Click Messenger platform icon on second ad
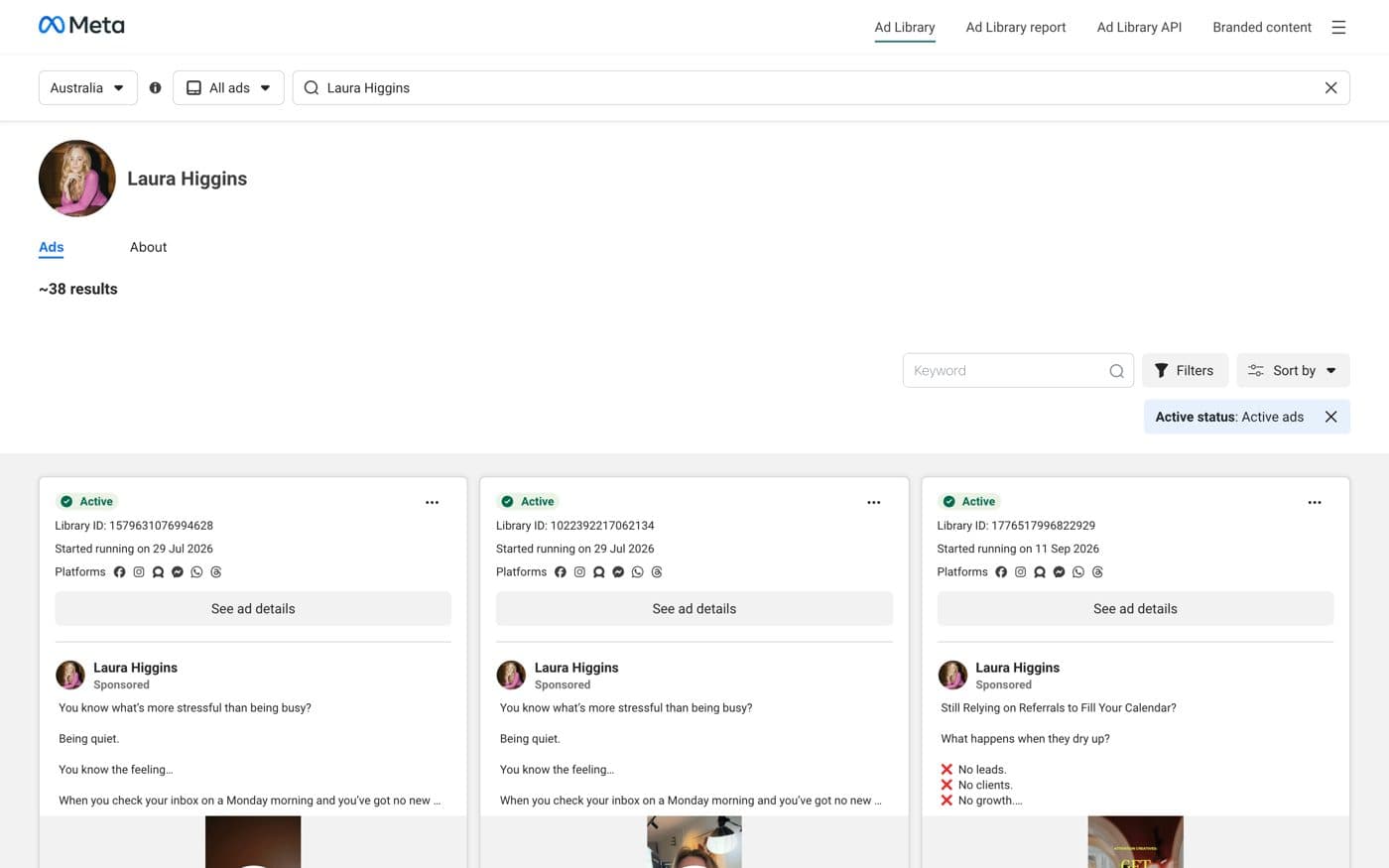1389x868 pixels. [618, 572]
